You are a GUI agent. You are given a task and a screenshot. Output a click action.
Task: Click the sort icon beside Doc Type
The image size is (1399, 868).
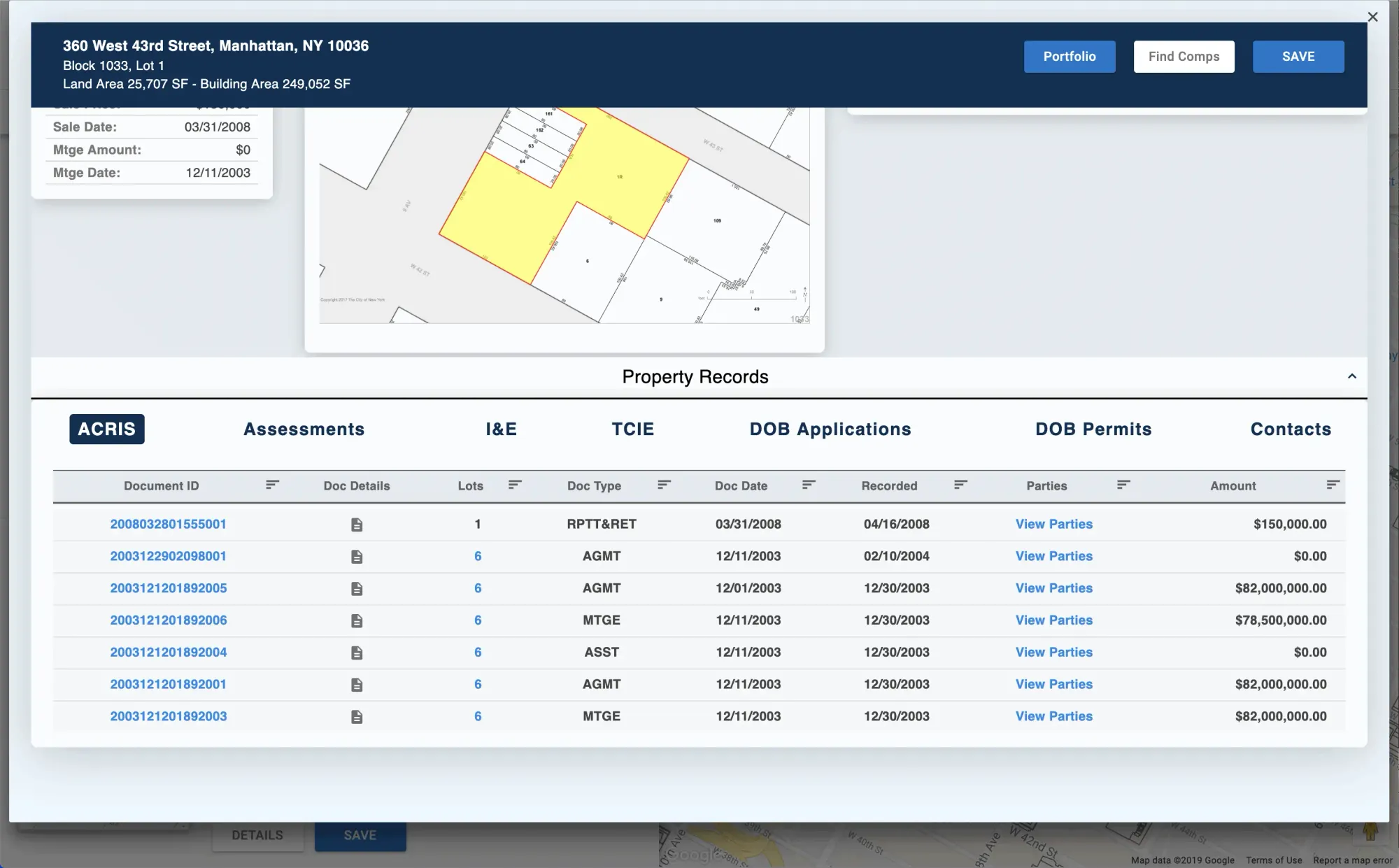click(664, 485)
